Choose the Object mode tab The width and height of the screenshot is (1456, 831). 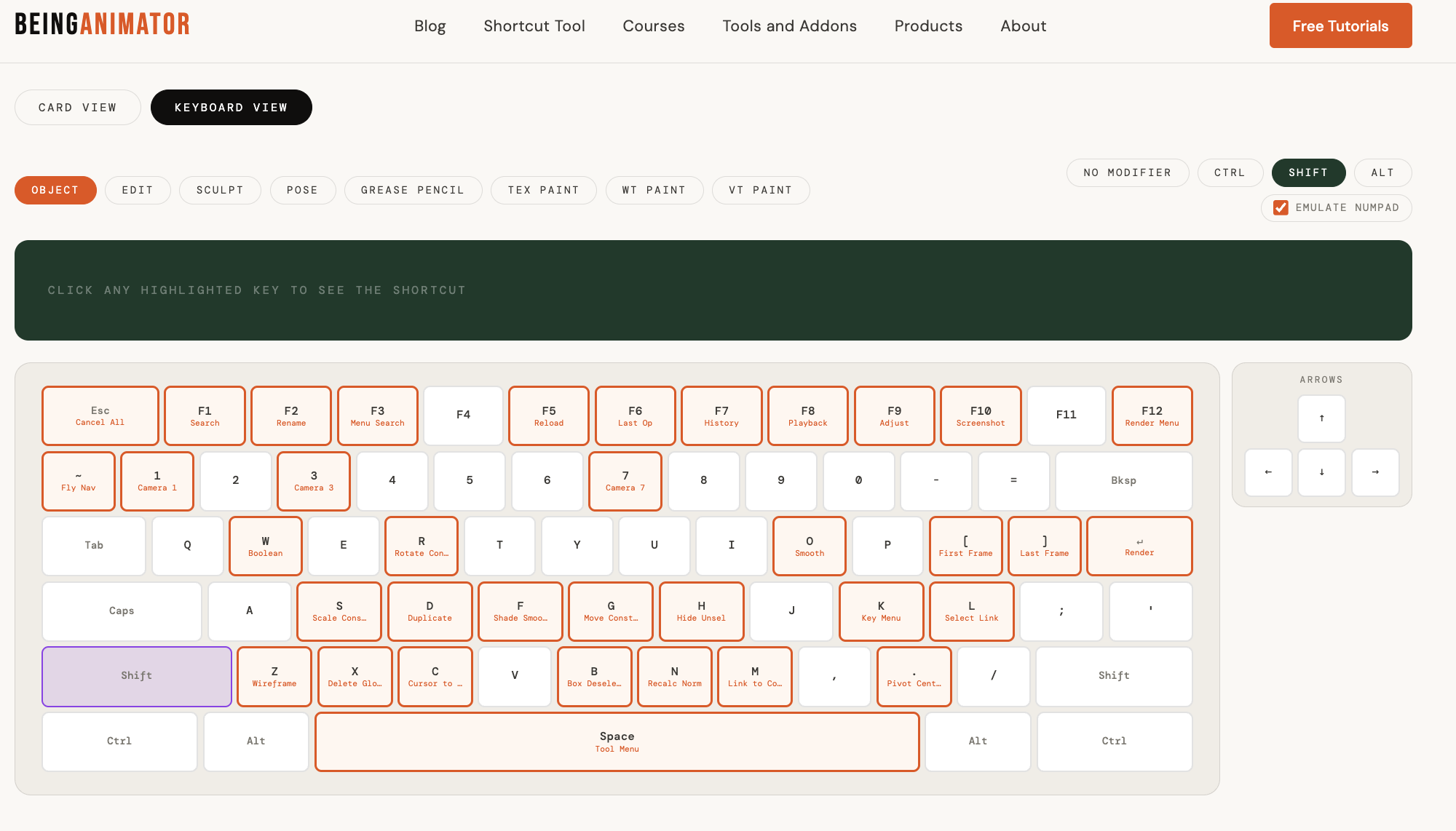click(55, 190)
